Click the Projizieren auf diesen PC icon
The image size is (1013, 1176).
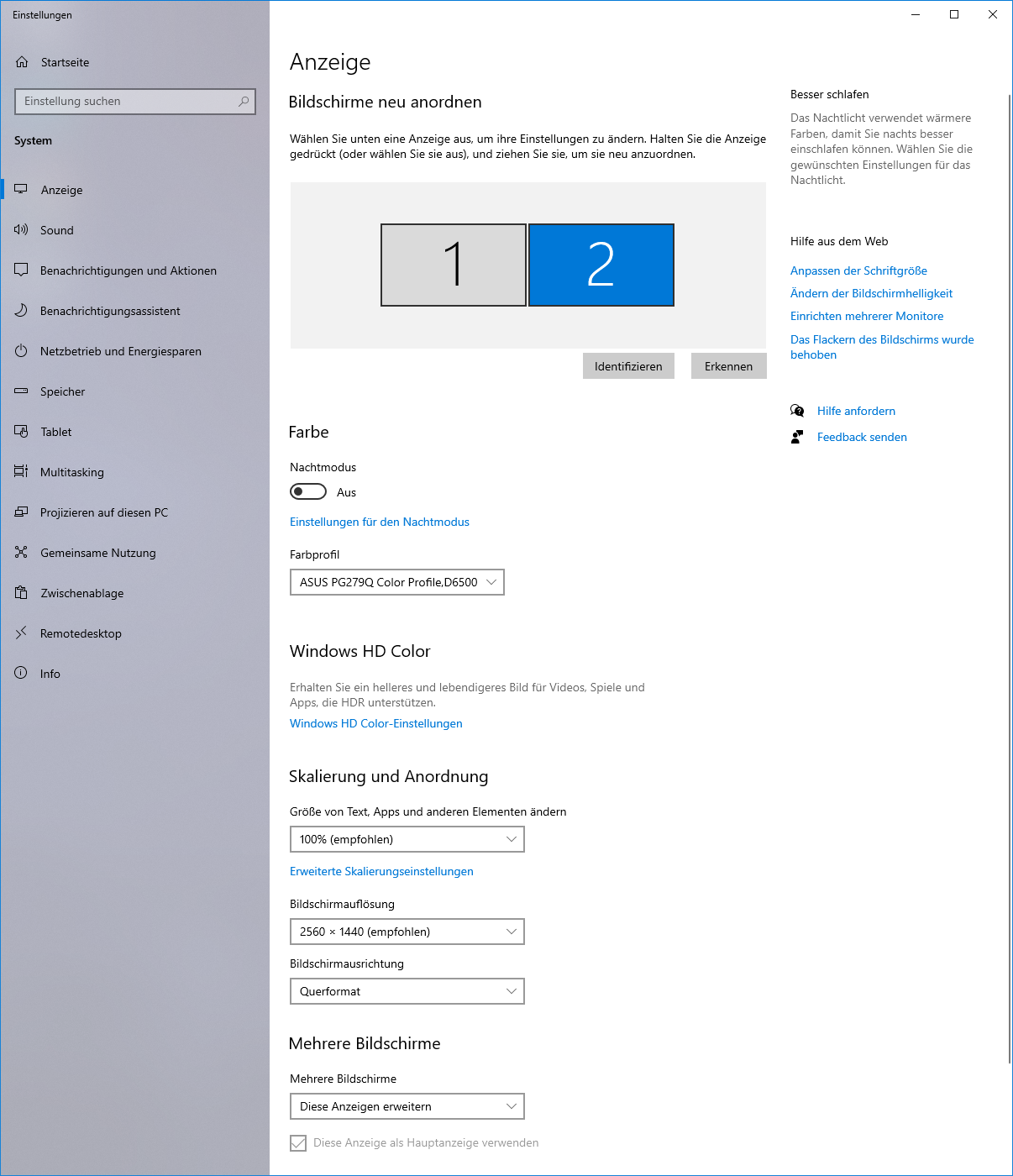tap(21, 512)
